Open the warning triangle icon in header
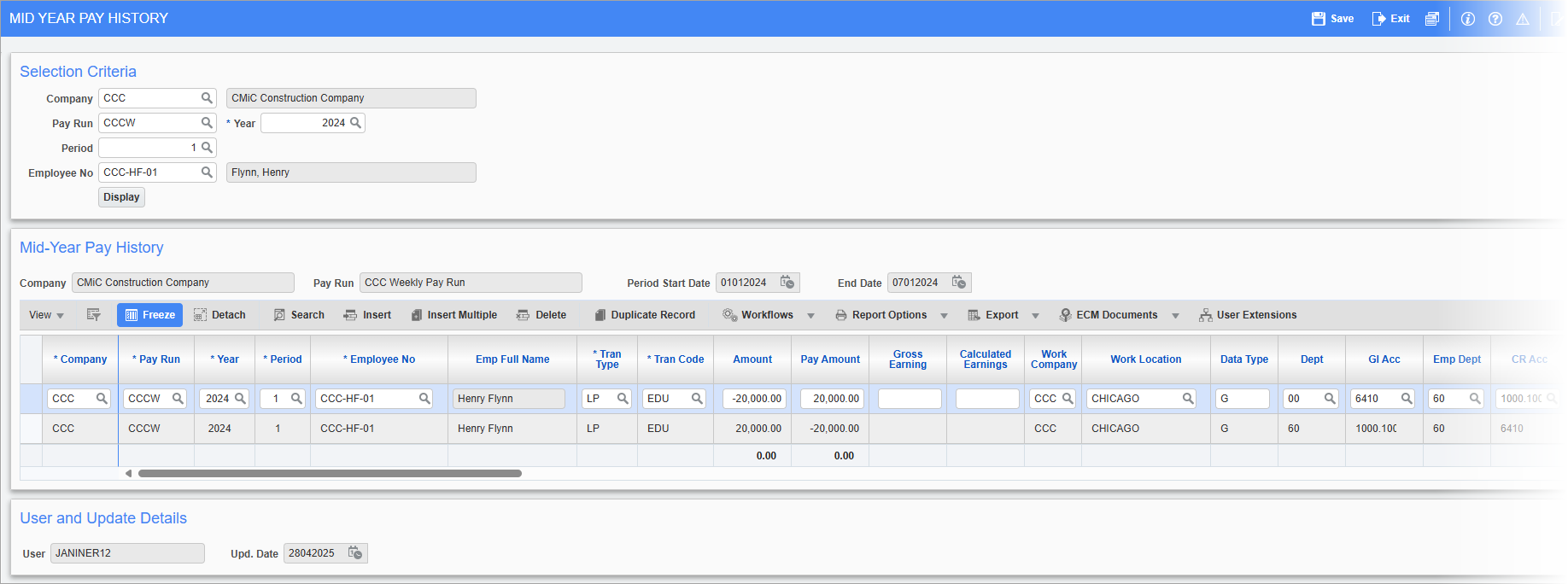Viewport: 1568px width, 584px height. tap(1523, 19)
